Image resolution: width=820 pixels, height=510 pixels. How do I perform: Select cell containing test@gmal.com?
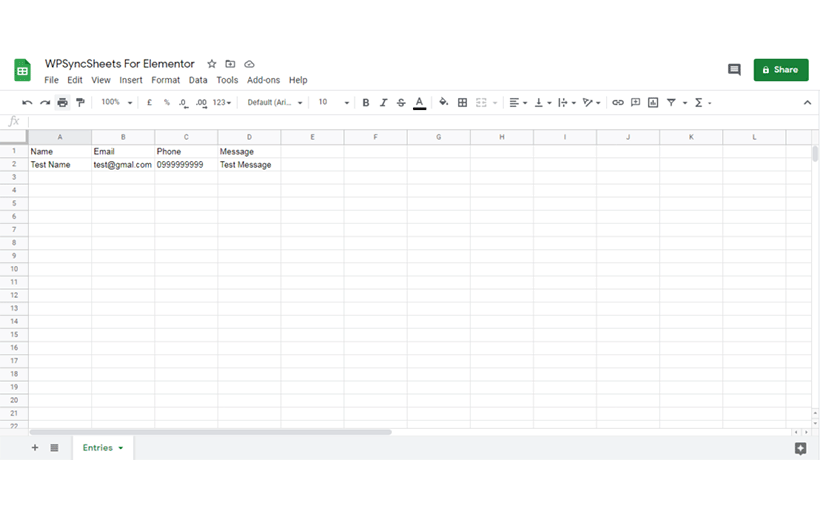(x=123, y=165)
